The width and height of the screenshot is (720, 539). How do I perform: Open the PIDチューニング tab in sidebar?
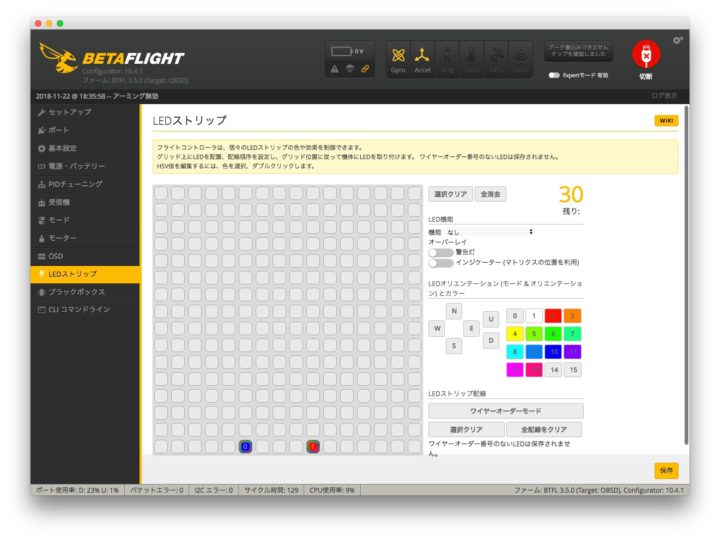pos(76,184)
